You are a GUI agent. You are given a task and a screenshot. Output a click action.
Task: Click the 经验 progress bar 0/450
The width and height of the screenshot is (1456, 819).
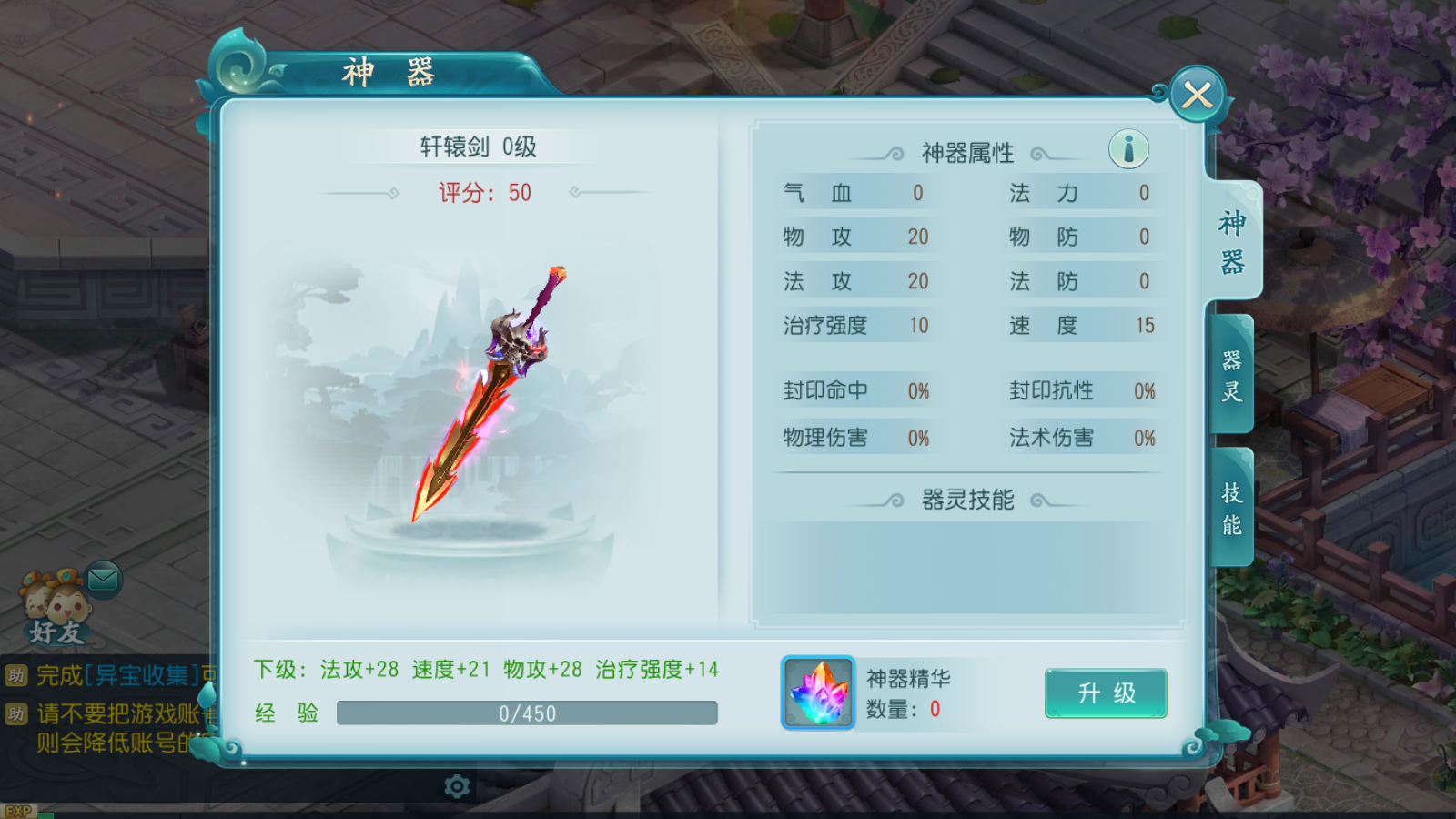pos(527,713)
